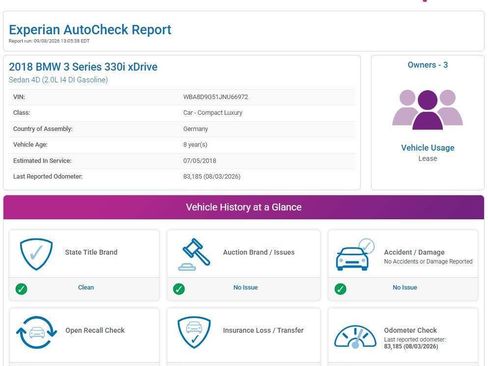Click the three owners people icon
488x366 pixels.
coord(428,110)
